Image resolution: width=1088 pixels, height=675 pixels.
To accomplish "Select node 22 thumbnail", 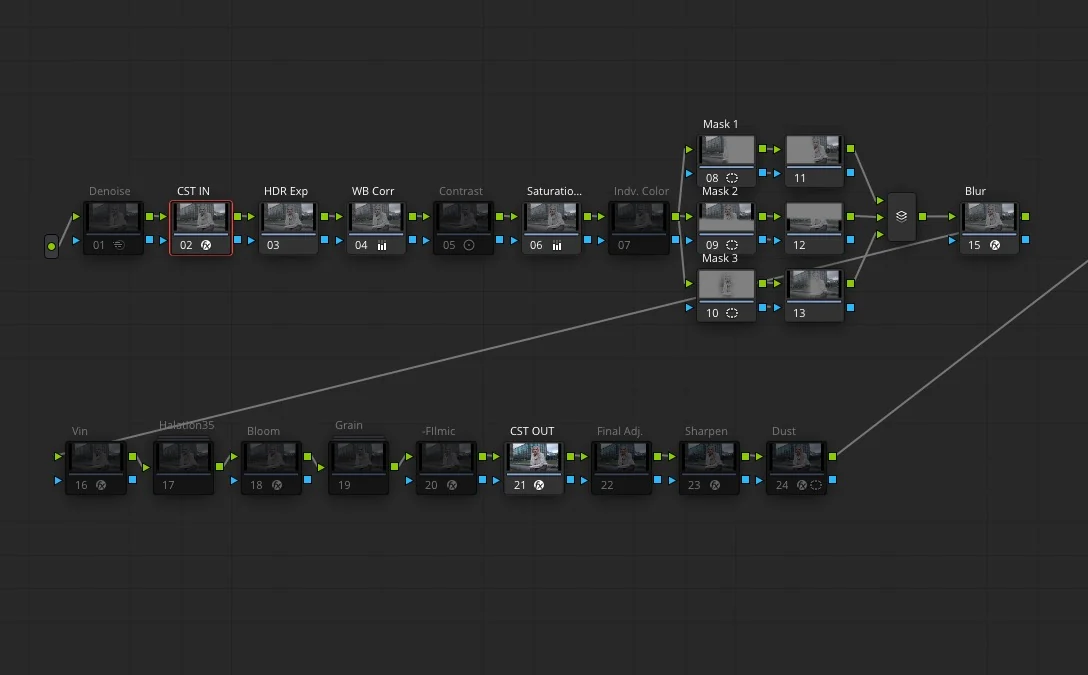I will tap(621, 458).
